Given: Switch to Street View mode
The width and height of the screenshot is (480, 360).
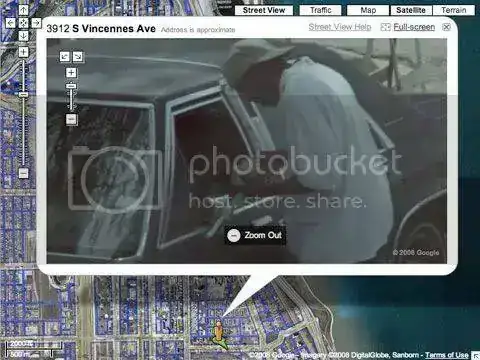Looking at the screenshot, I should (264, 10).
